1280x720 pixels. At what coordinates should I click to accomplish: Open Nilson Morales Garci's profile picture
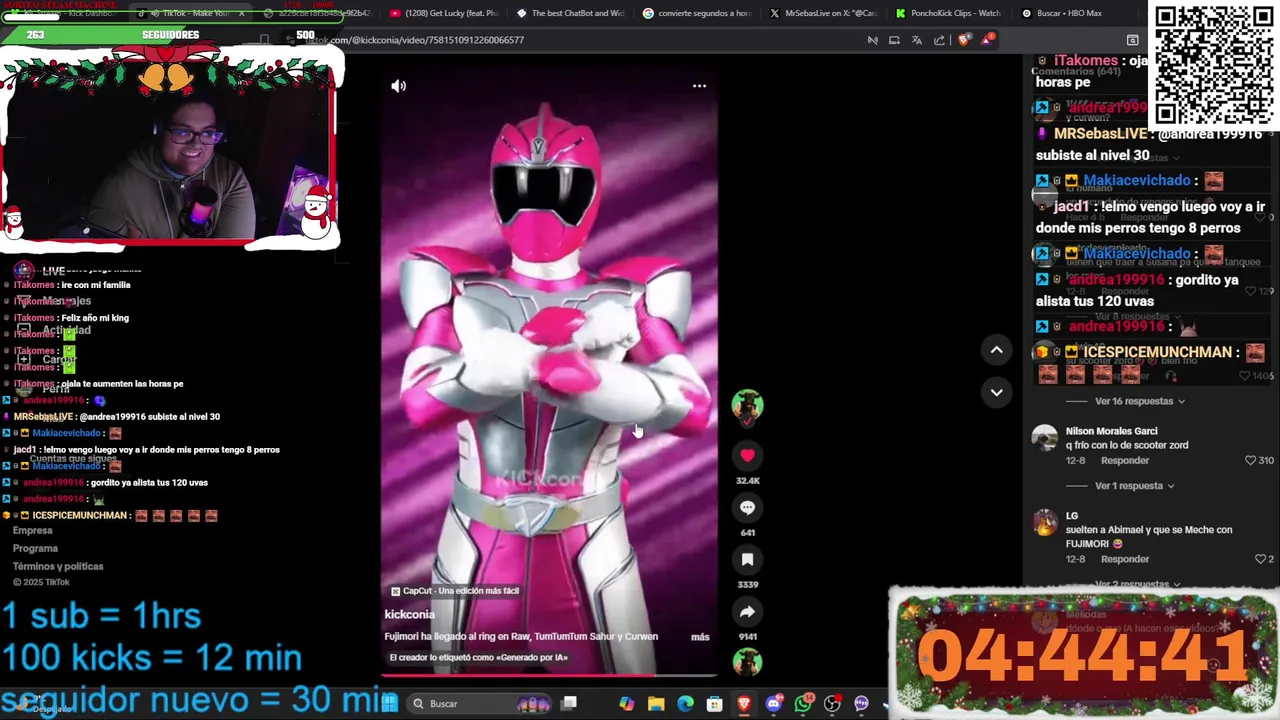(1045, 438)
